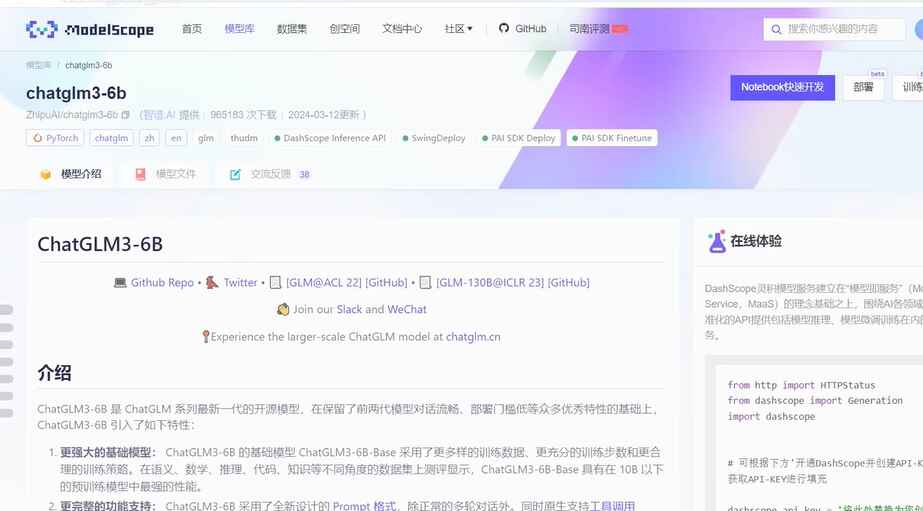Click the PyTorch tag
The image size is (923, 511).
(55, 138)
